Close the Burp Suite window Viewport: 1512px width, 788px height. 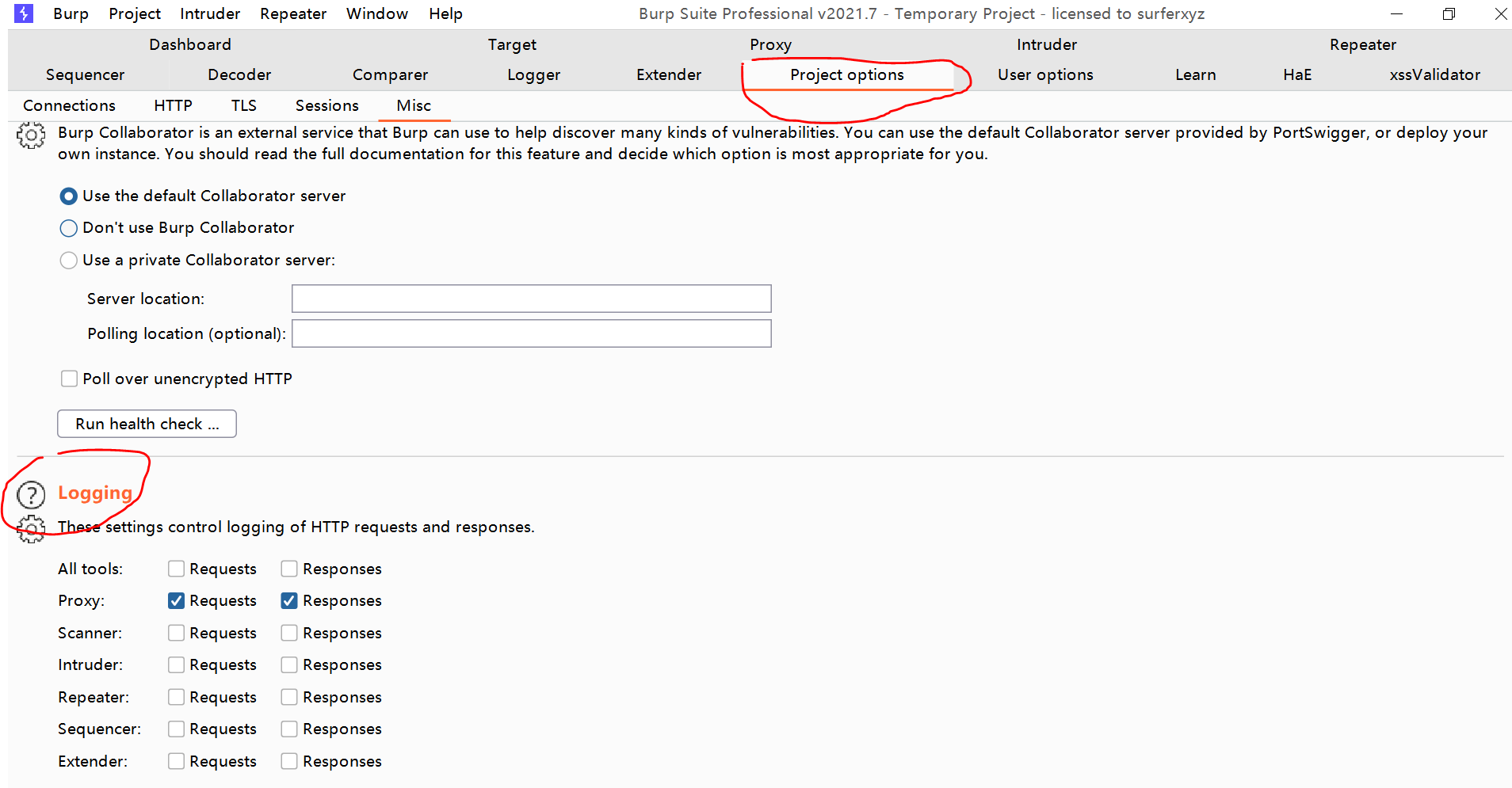1500,13
